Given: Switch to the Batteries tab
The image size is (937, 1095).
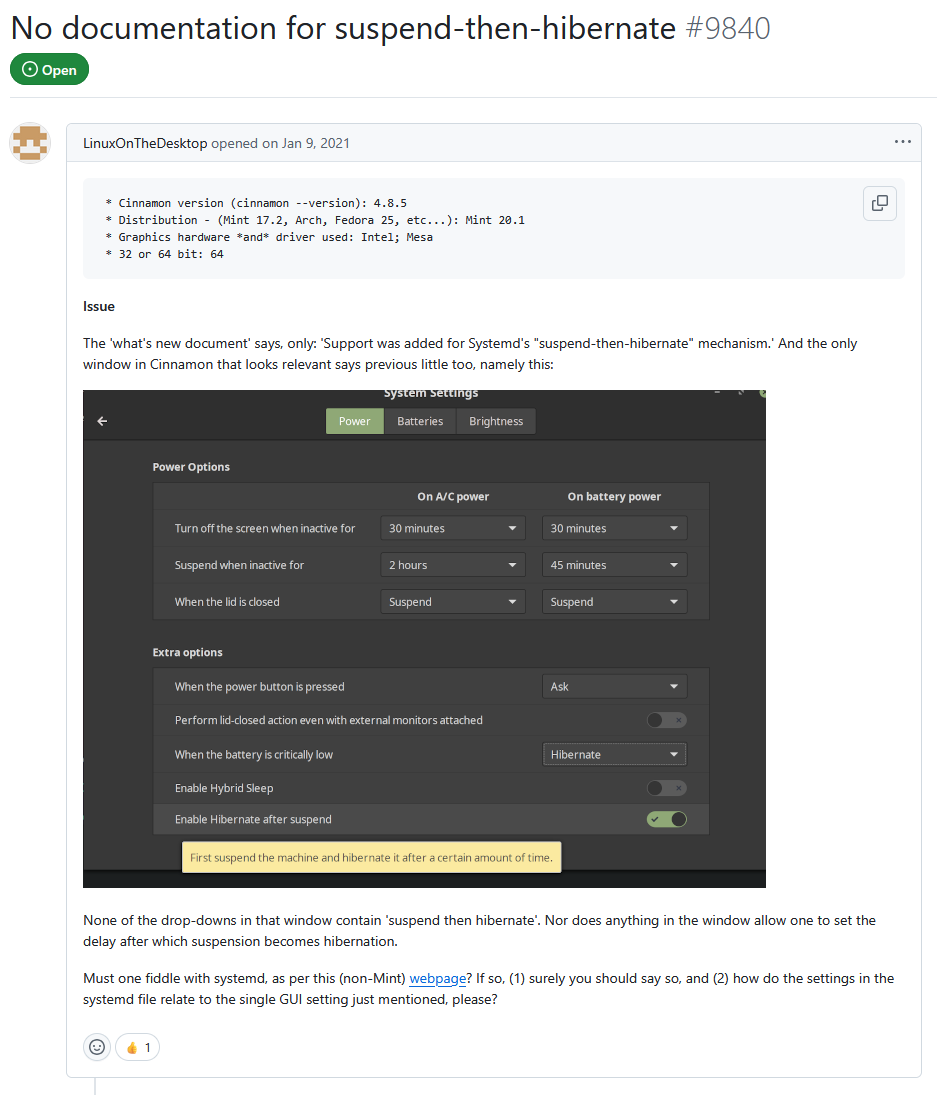Looking at the screenshot, I should pyautogui.click(x=420, y=421).
